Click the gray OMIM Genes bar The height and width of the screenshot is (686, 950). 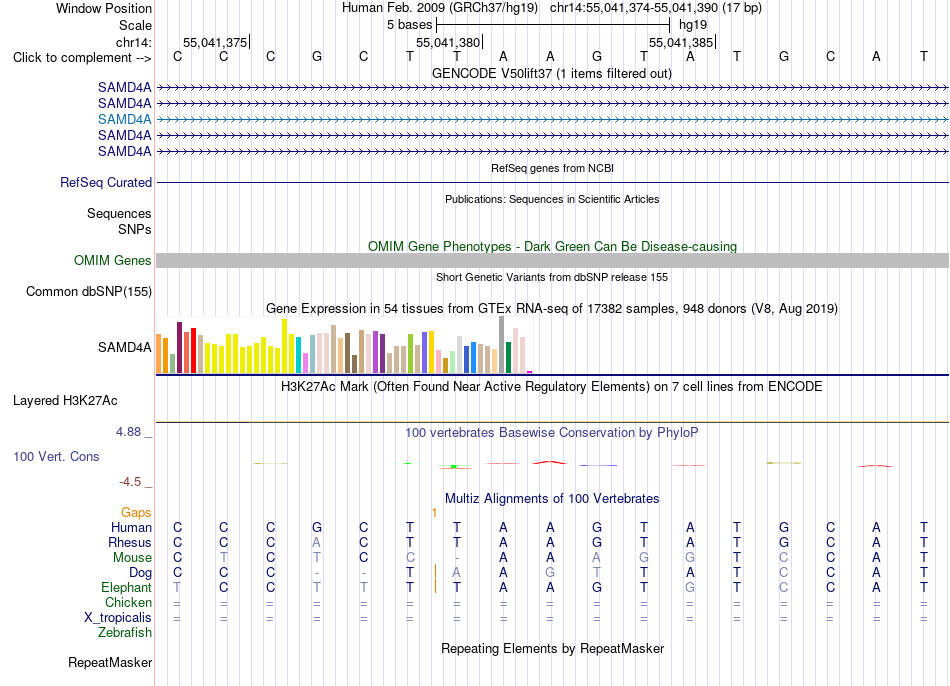click(x=552, y=261)
